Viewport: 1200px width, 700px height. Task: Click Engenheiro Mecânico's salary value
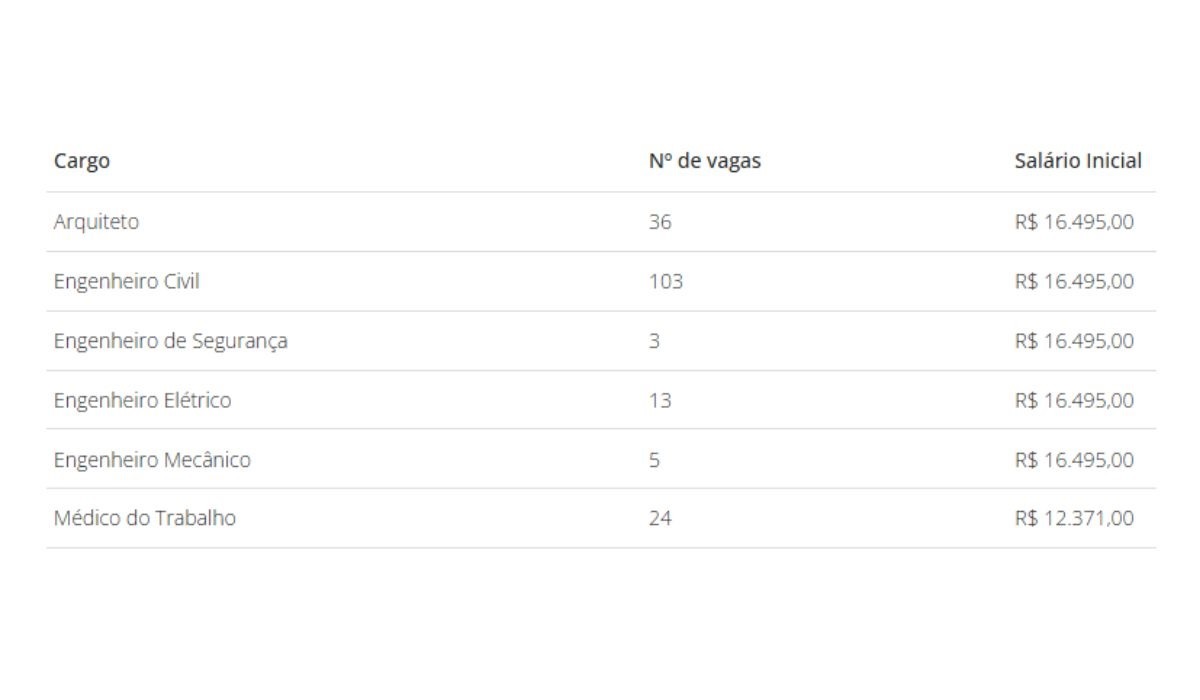click(x=1074, y=460)
